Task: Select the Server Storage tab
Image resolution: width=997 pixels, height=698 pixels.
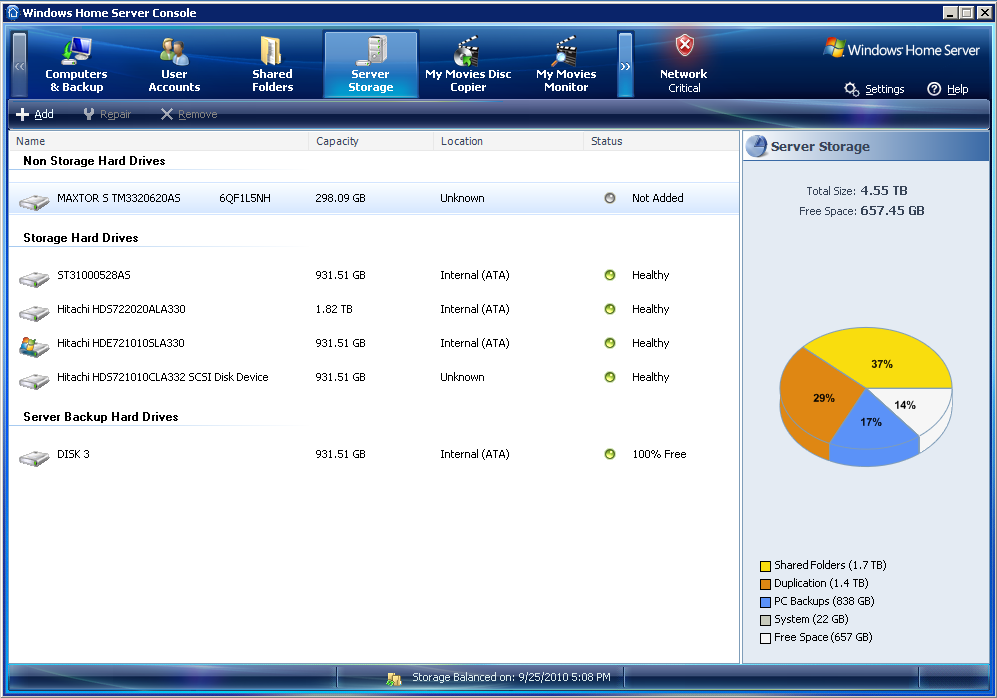Action: (371, 64)
